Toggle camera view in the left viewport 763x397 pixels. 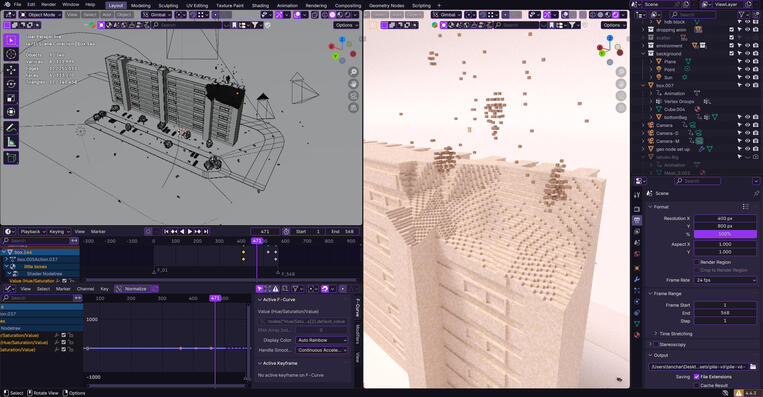coord(354,95)
